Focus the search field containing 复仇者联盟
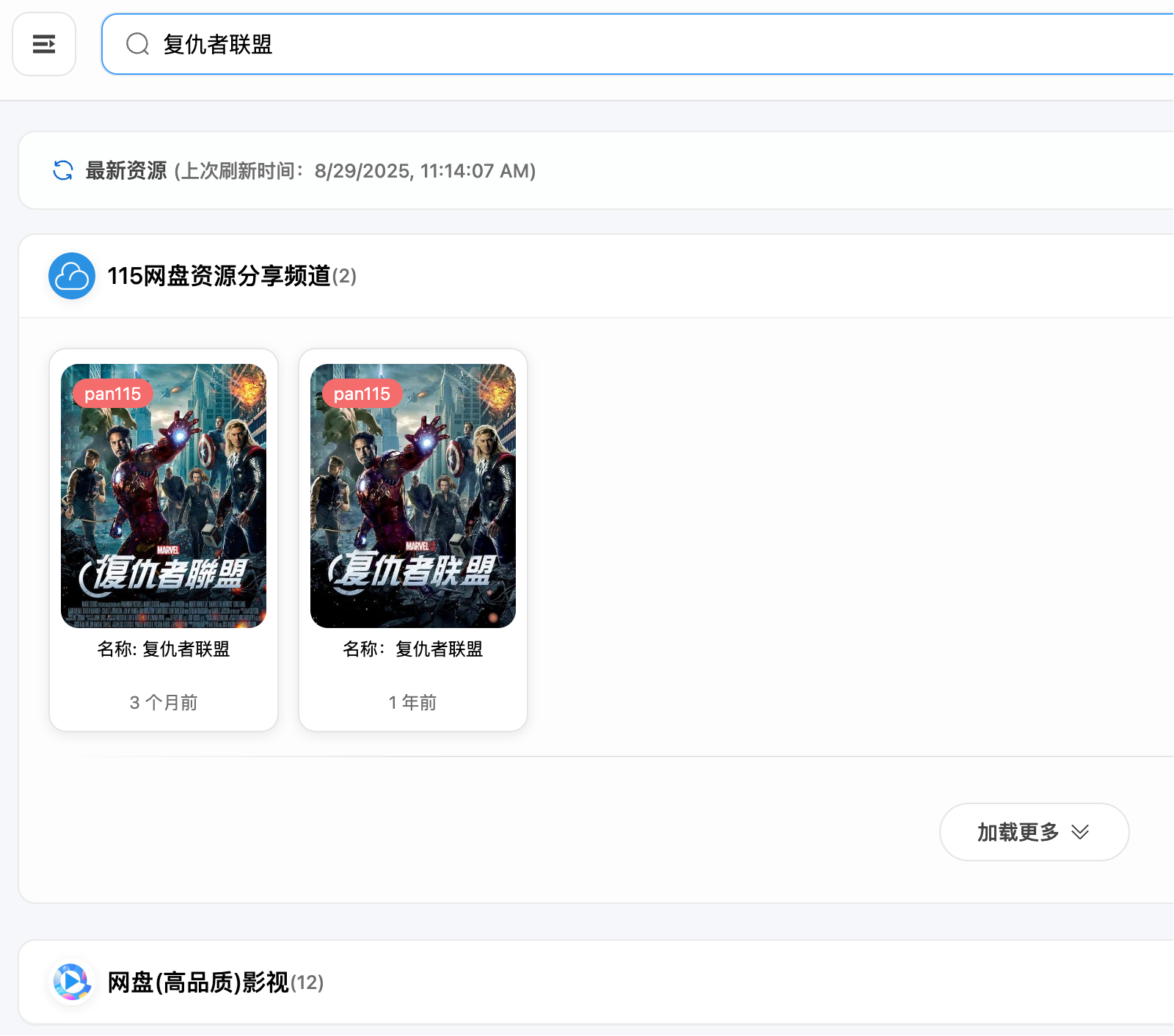1174x1036 pixels. (x=637, y=44)
